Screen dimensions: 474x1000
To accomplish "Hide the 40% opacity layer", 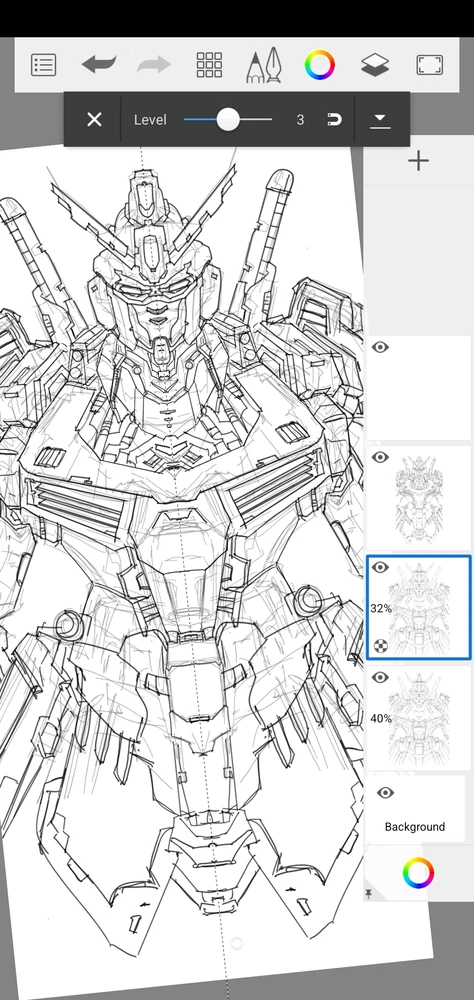I will coord(380,677).
